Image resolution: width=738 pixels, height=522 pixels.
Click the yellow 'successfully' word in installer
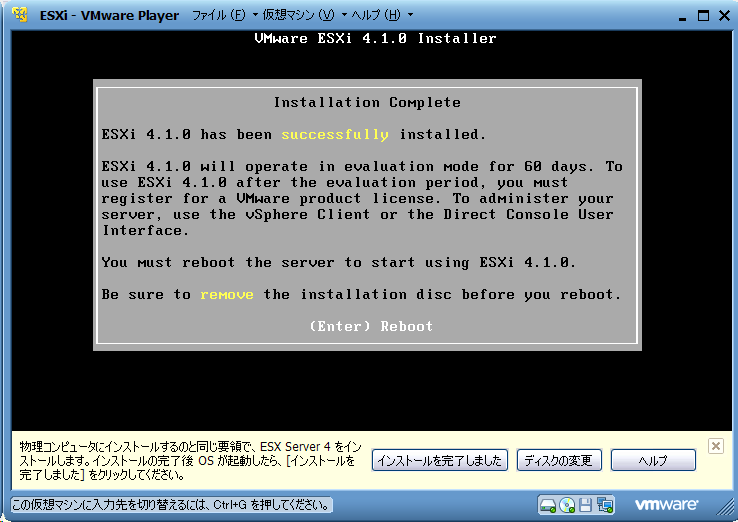pos(335,135)
